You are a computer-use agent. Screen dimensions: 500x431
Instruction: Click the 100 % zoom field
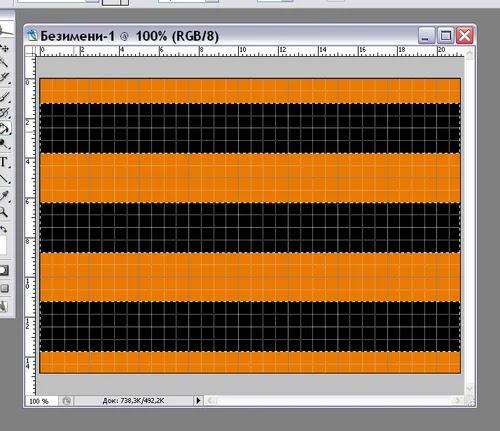pos(42,401)
